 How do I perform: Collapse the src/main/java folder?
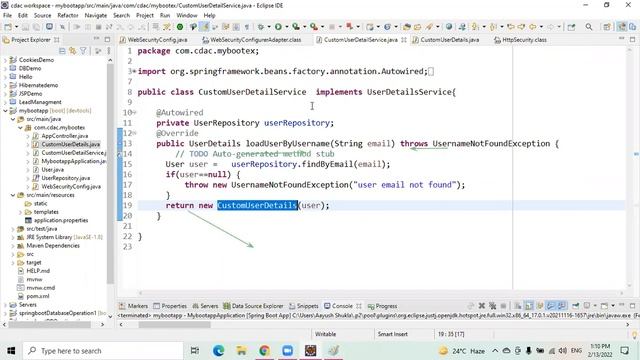[x=13, y=119]
